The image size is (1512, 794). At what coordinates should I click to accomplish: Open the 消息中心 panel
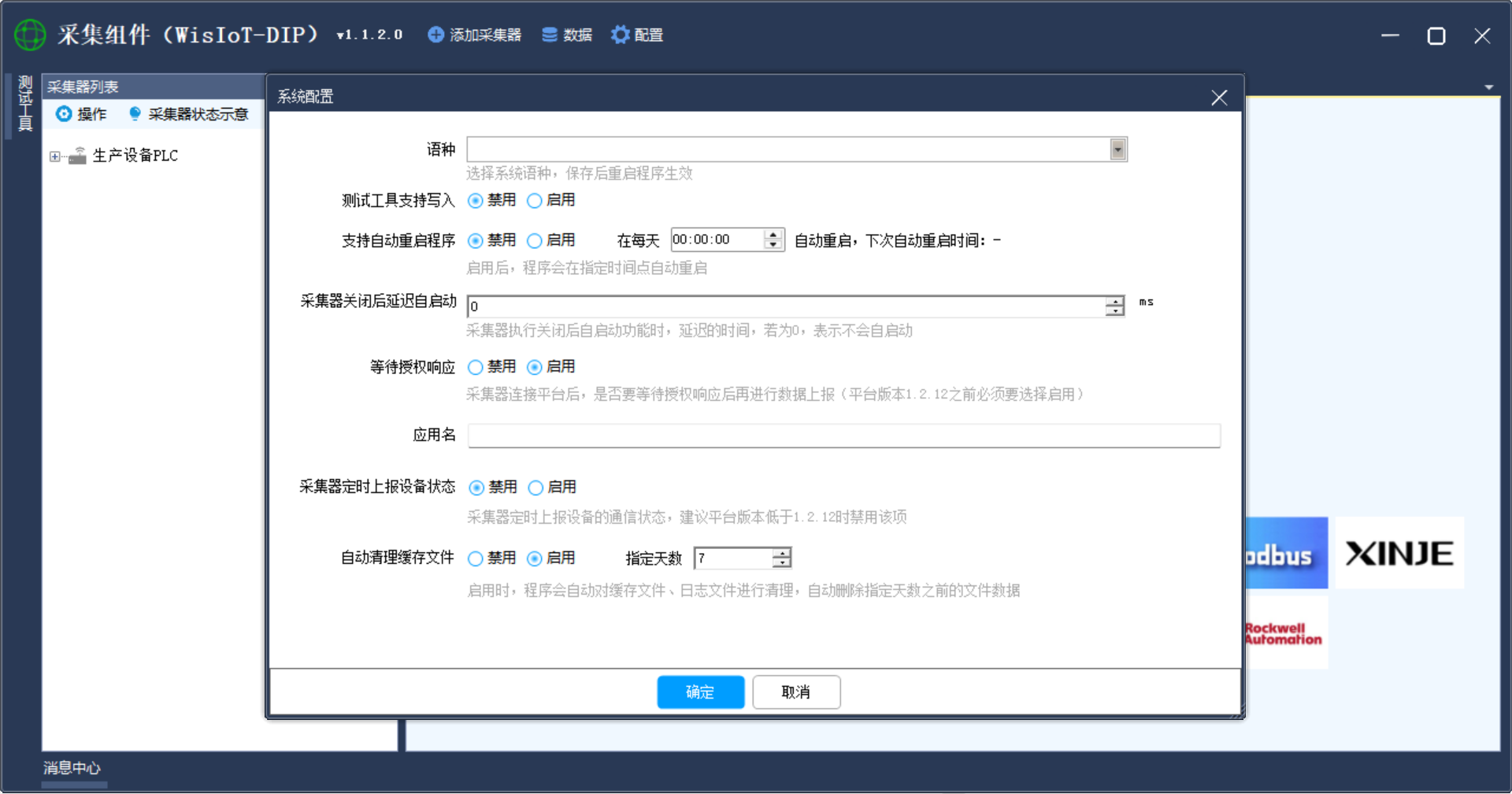pyautogui.click(x=73, y=768)
